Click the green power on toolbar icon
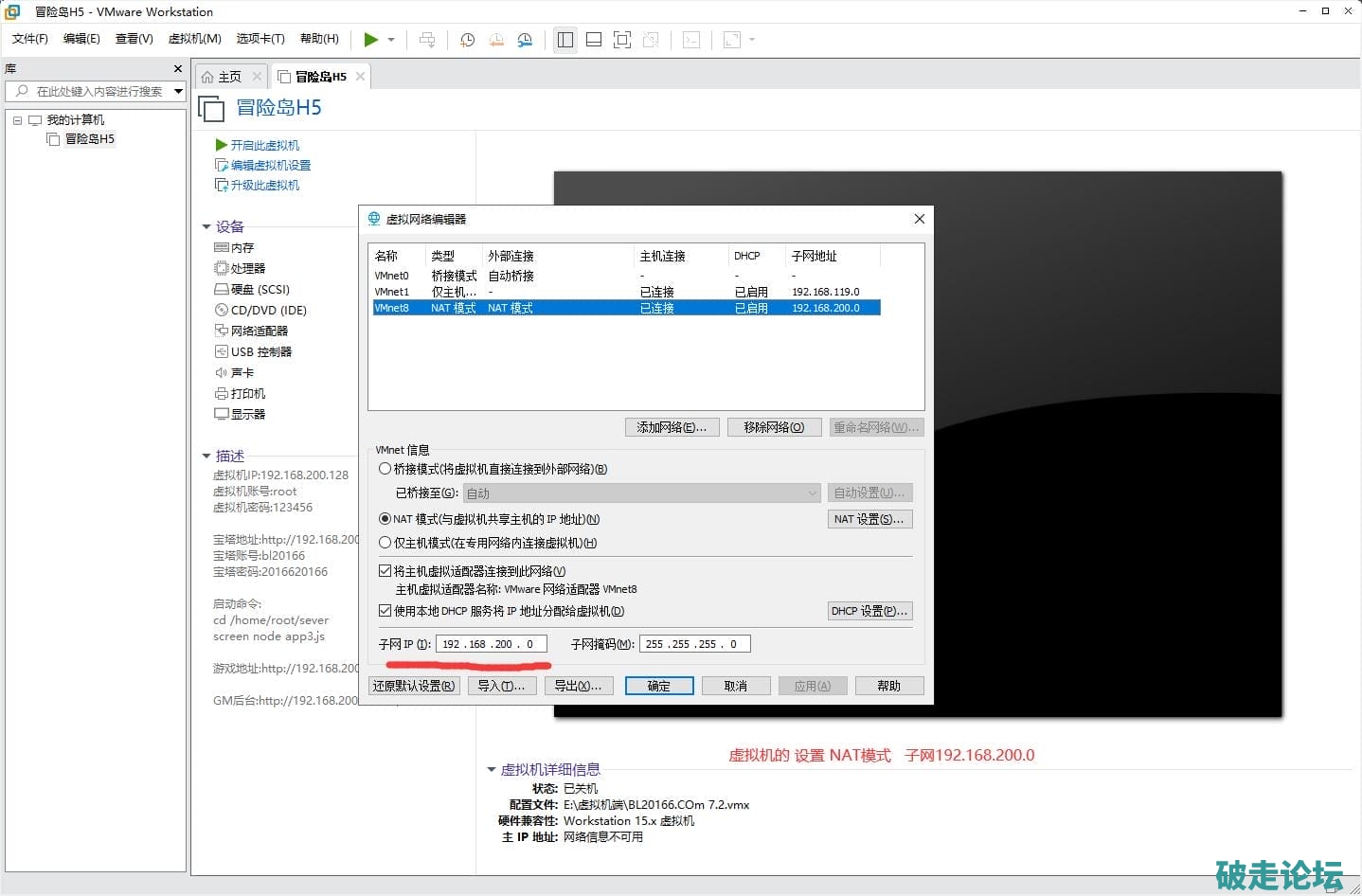 [x=370, y=40]
